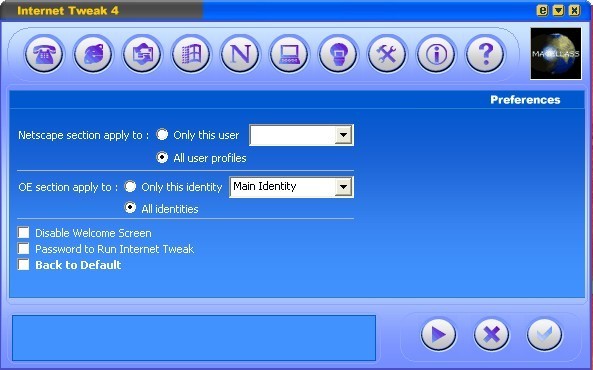Open the Netscape 'N' section icon
This screenshot has width=593, height=370.
(240, 54)
